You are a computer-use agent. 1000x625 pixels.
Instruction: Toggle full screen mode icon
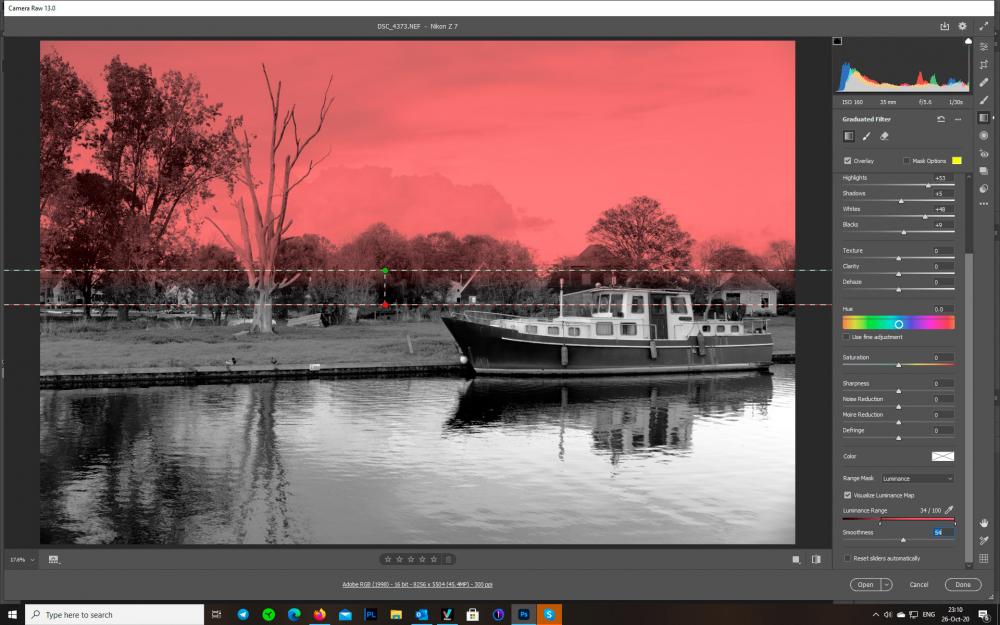pyautogui.click(x=983, y=26)
